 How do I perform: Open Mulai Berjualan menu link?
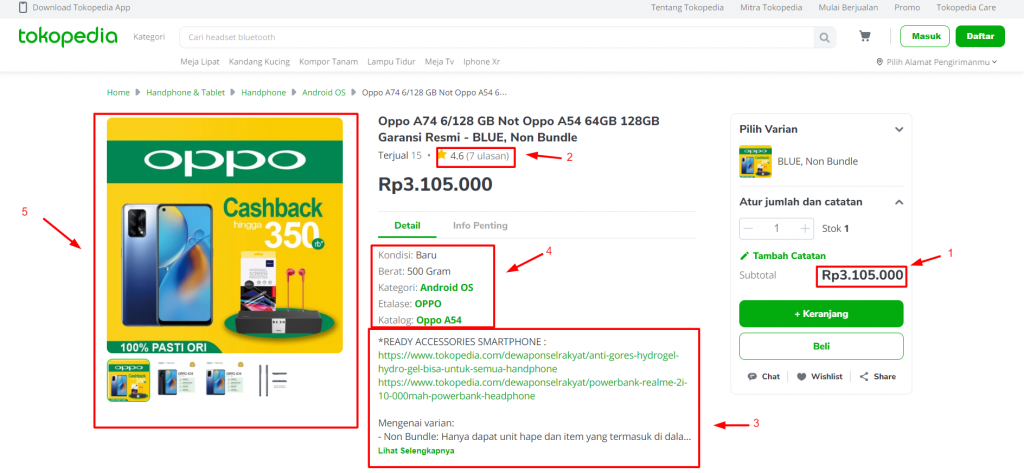(x=848, y=8)
